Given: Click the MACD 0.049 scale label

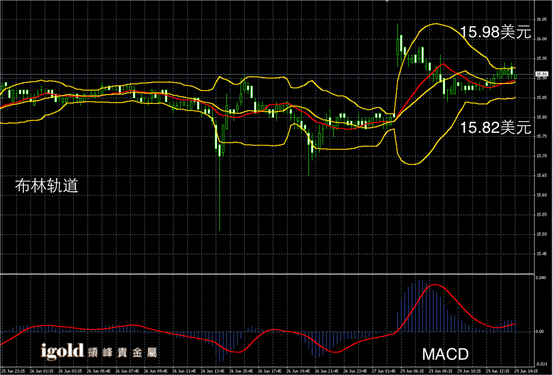Looking at the screenshot, I should [x=541, y=278].
